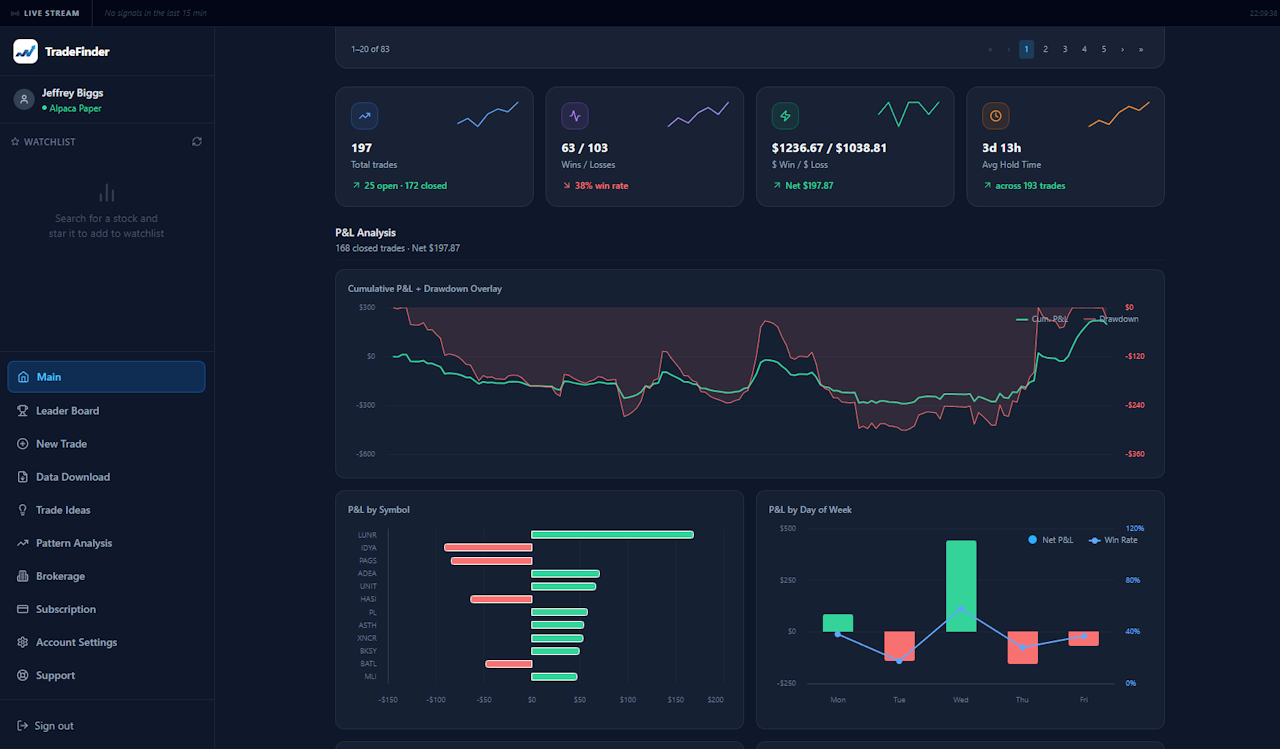This screenshot has width=1280, height=749.
Task: Click the empty watchlist bar chart icon
Action: coord(107,192)
